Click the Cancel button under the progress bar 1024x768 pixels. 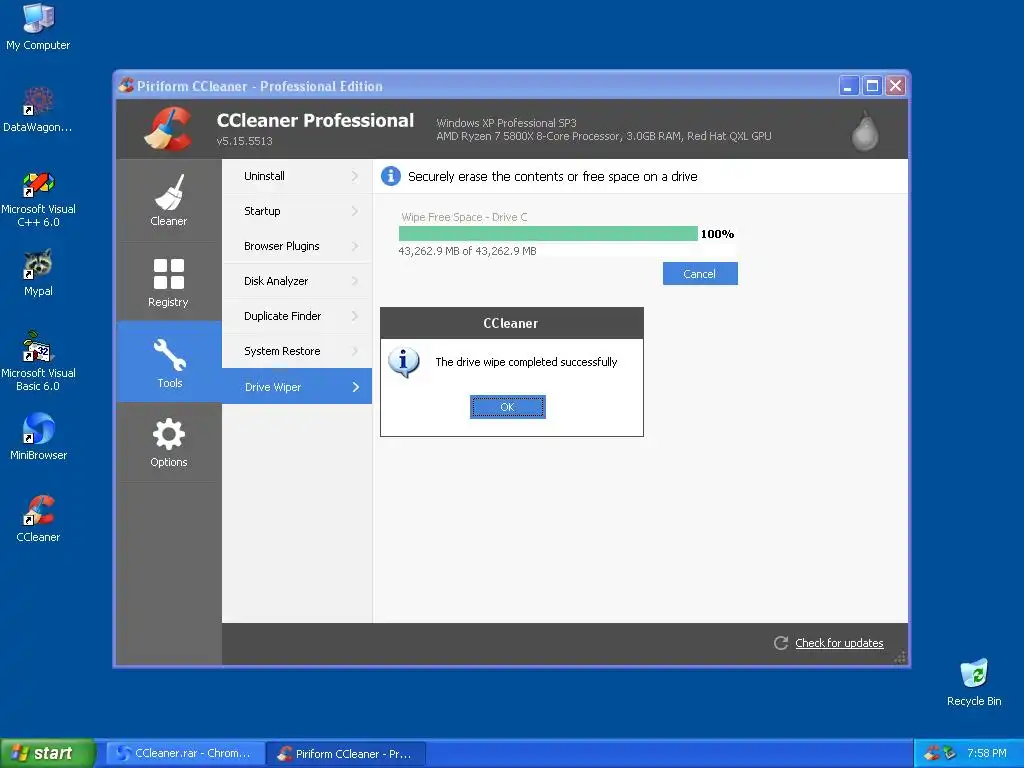click(x=700, y=274)
